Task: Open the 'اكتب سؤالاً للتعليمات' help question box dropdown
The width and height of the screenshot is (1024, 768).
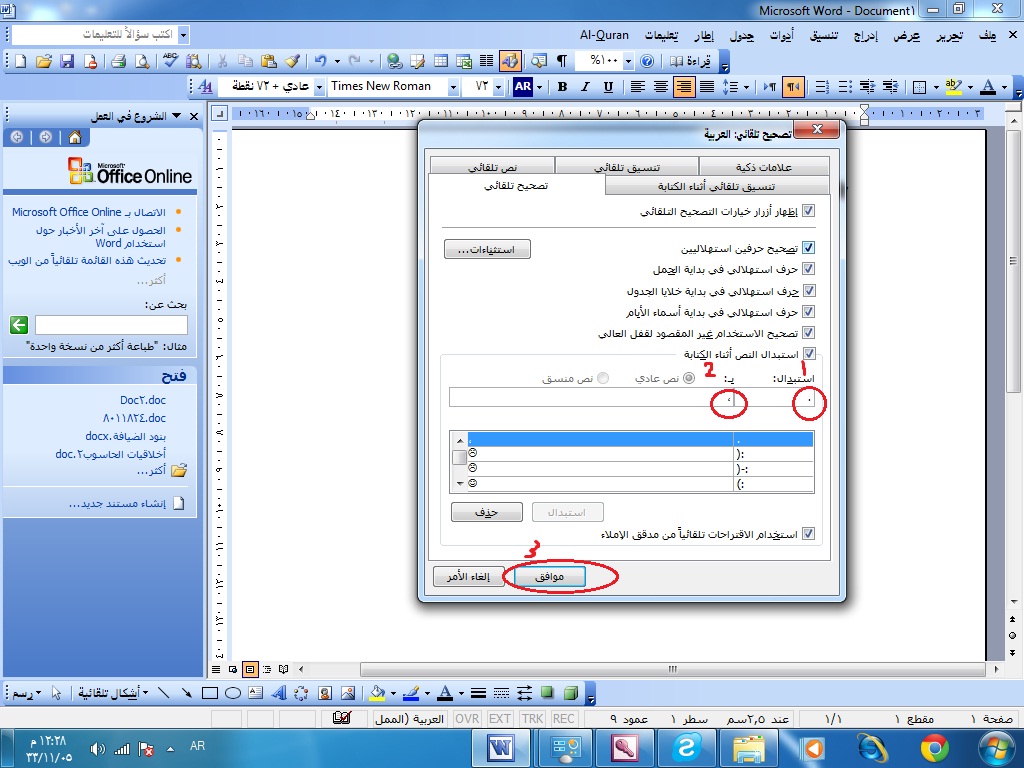Action: [184, 35]
